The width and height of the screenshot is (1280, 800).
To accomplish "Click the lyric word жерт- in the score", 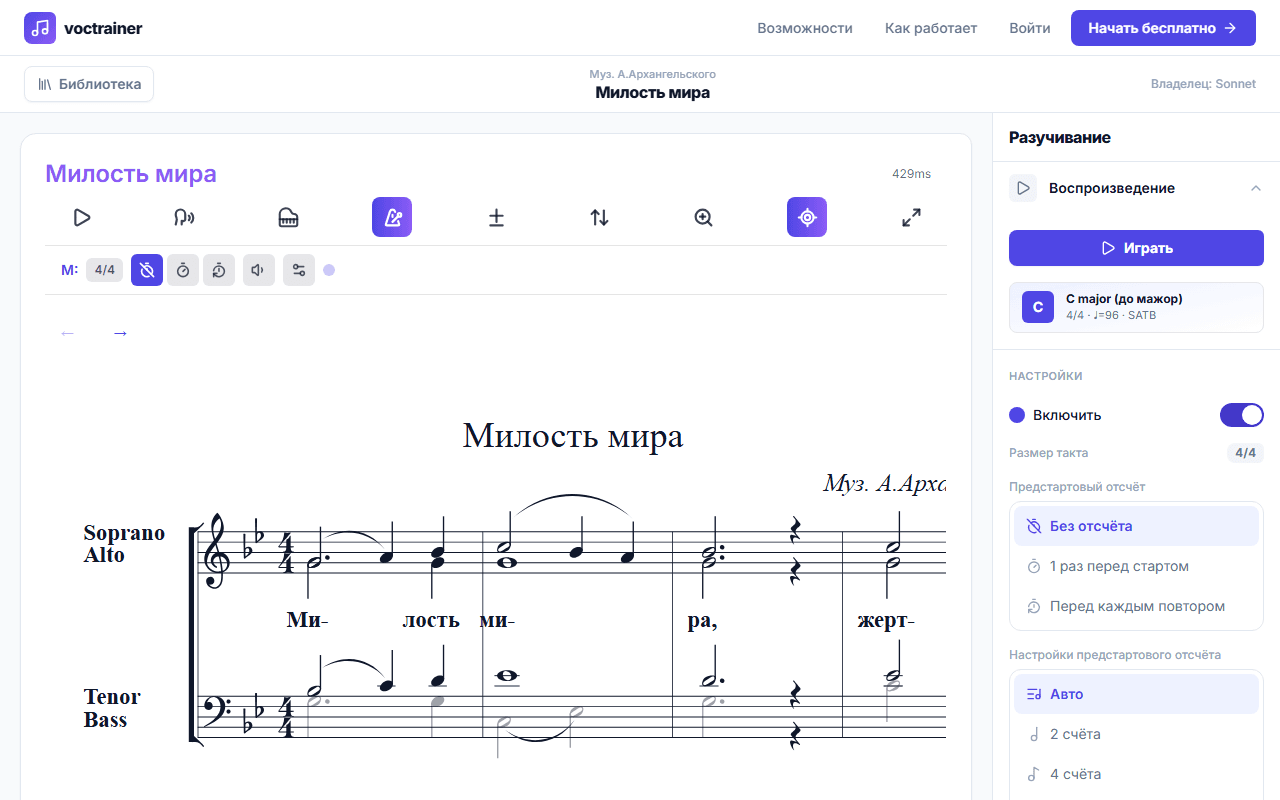I will click(x=886, y=620).
